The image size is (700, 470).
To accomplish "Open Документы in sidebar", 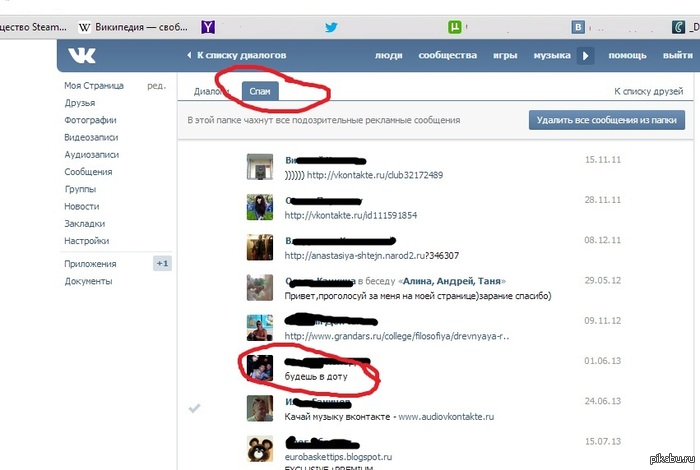I will [x=88, y=281].
